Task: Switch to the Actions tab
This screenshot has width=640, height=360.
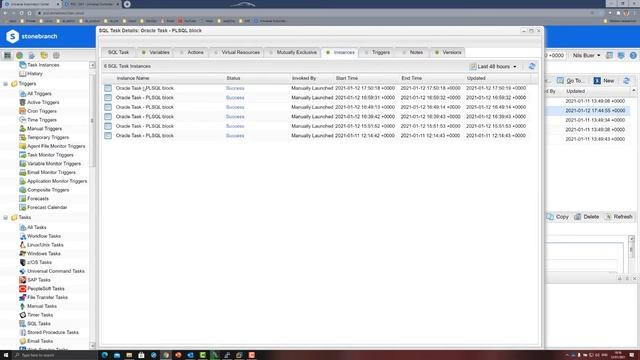Action: click(192, 53)
